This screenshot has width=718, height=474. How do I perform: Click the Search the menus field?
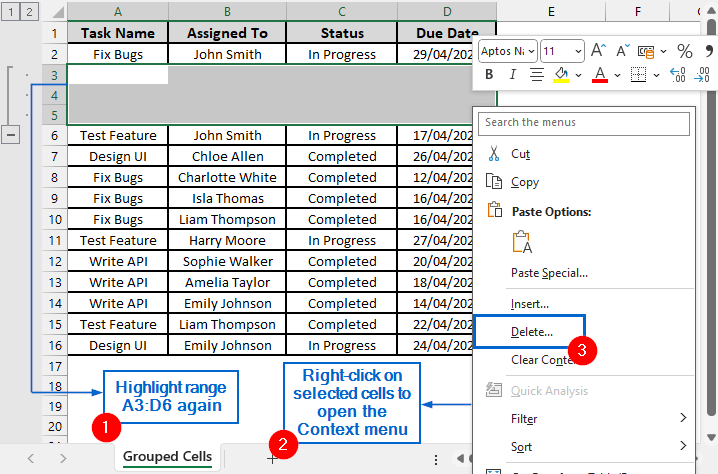[584, 124]
